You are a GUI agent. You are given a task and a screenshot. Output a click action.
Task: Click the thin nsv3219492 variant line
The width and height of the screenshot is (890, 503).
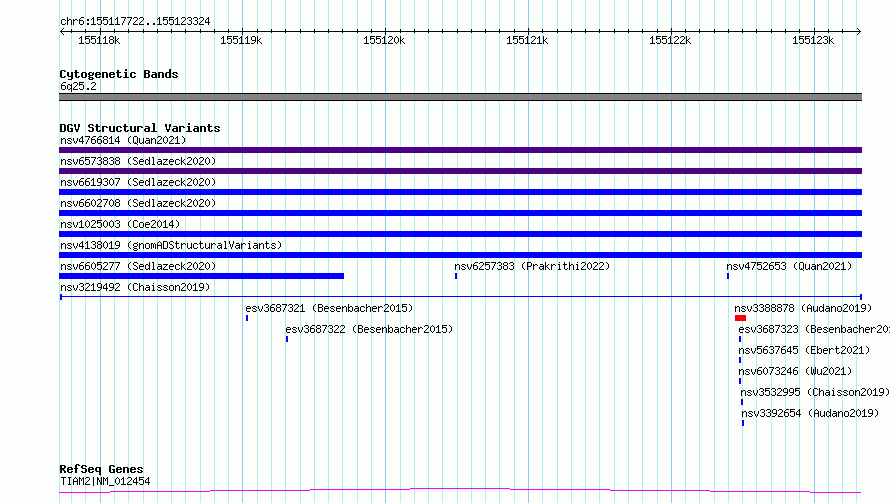[x=460, y=297]
